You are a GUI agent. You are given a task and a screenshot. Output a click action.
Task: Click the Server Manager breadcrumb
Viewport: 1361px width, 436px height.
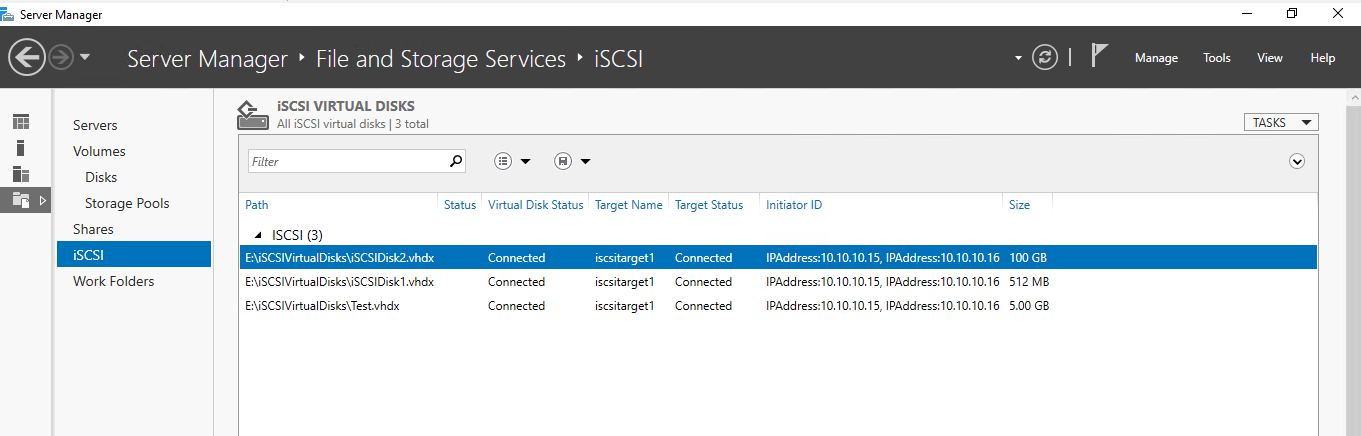pyautogui.click(x=207, y=59)
